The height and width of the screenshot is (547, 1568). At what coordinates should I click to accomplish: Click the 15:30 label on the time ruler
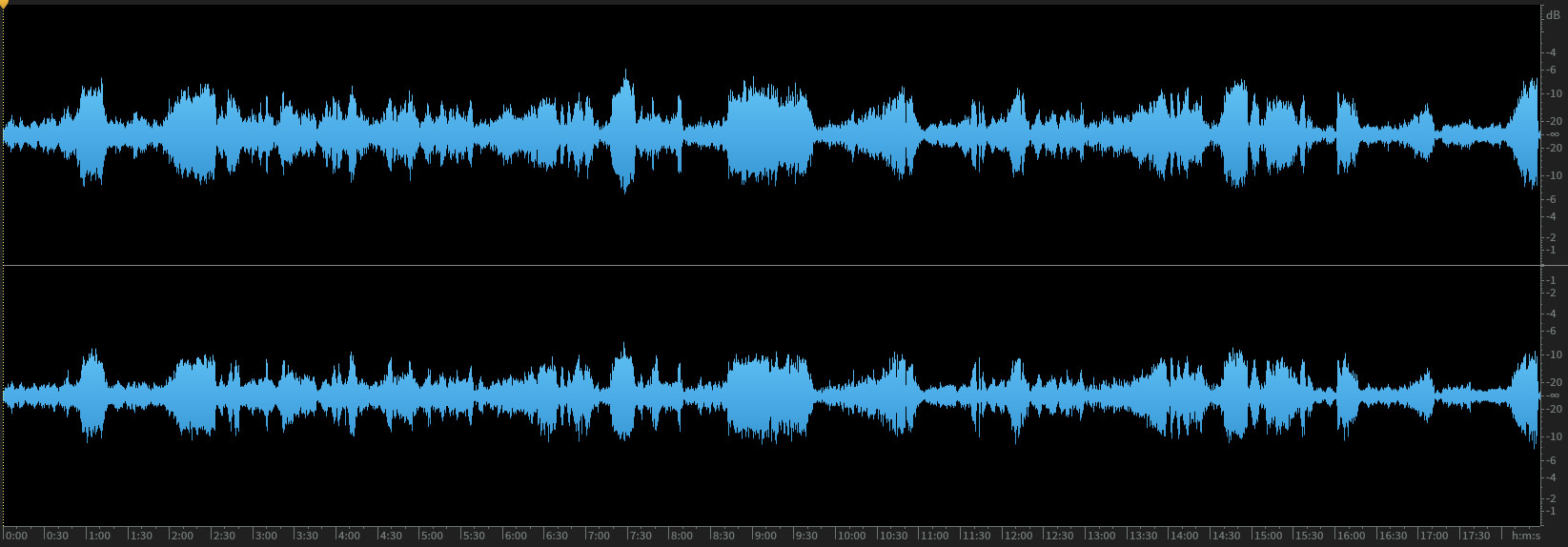[1309, 536]
